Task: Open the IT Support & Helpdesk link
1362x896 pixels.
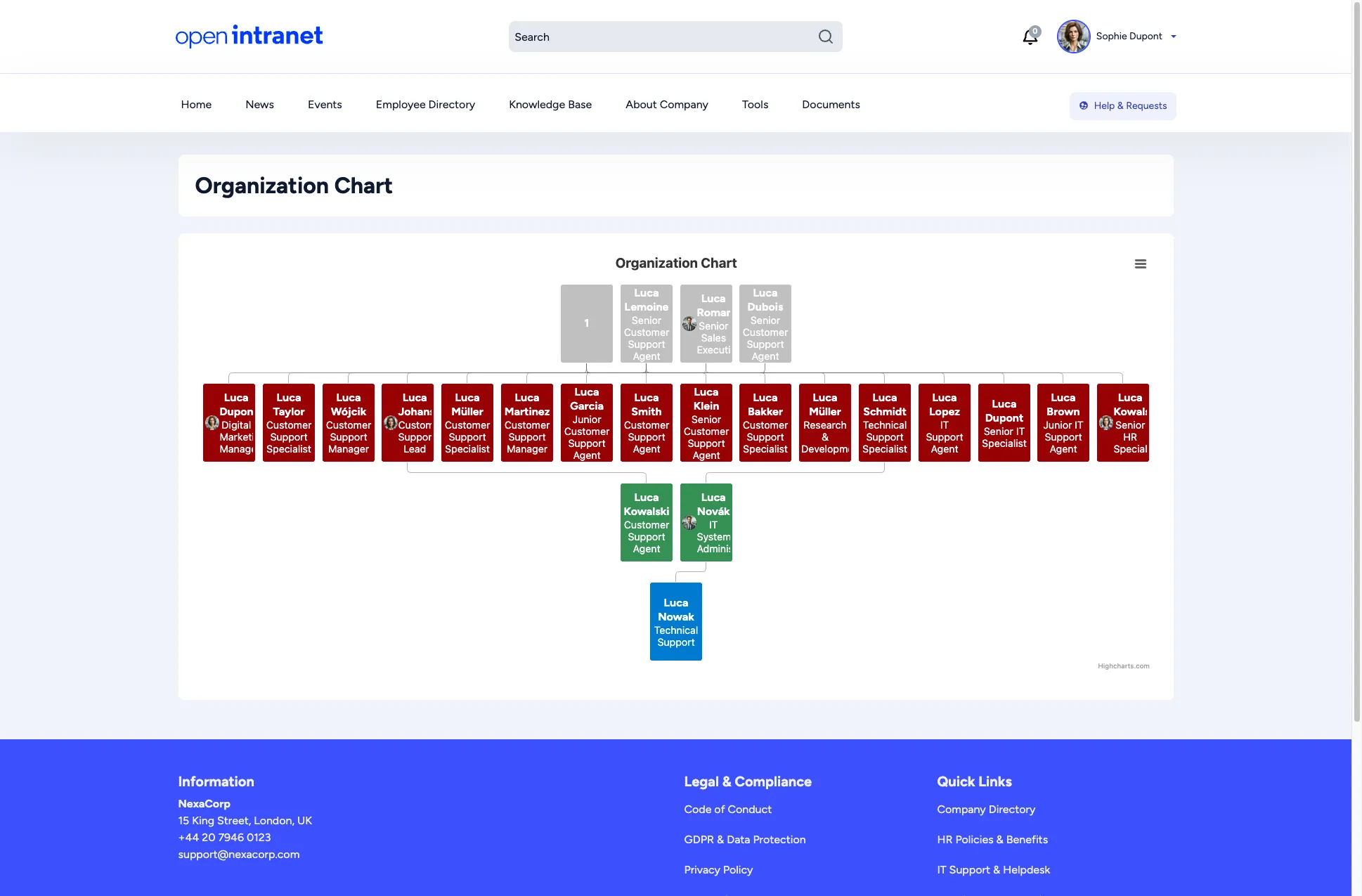Action: point(993,870)
